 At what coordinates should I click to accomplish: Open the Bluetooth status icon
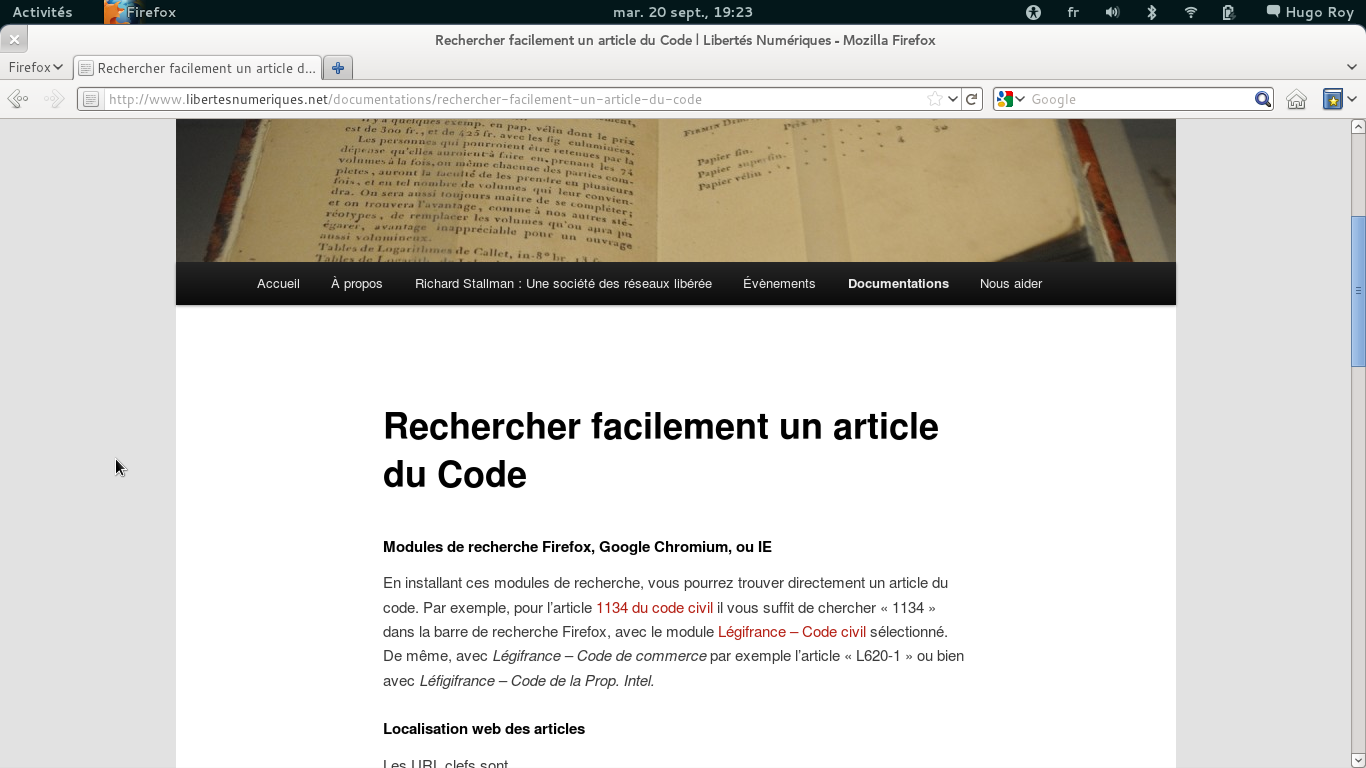click(x=1151, y=12)
